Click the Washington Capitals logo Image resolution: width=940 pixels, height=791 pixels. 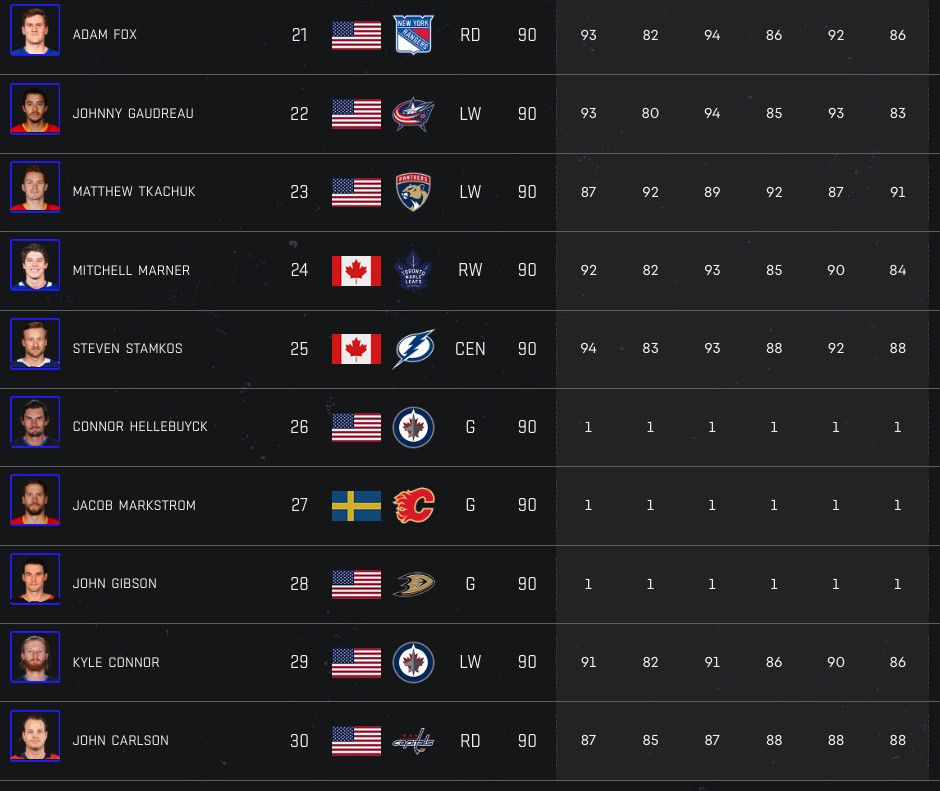pyautogui.click(x=413, y=741)
